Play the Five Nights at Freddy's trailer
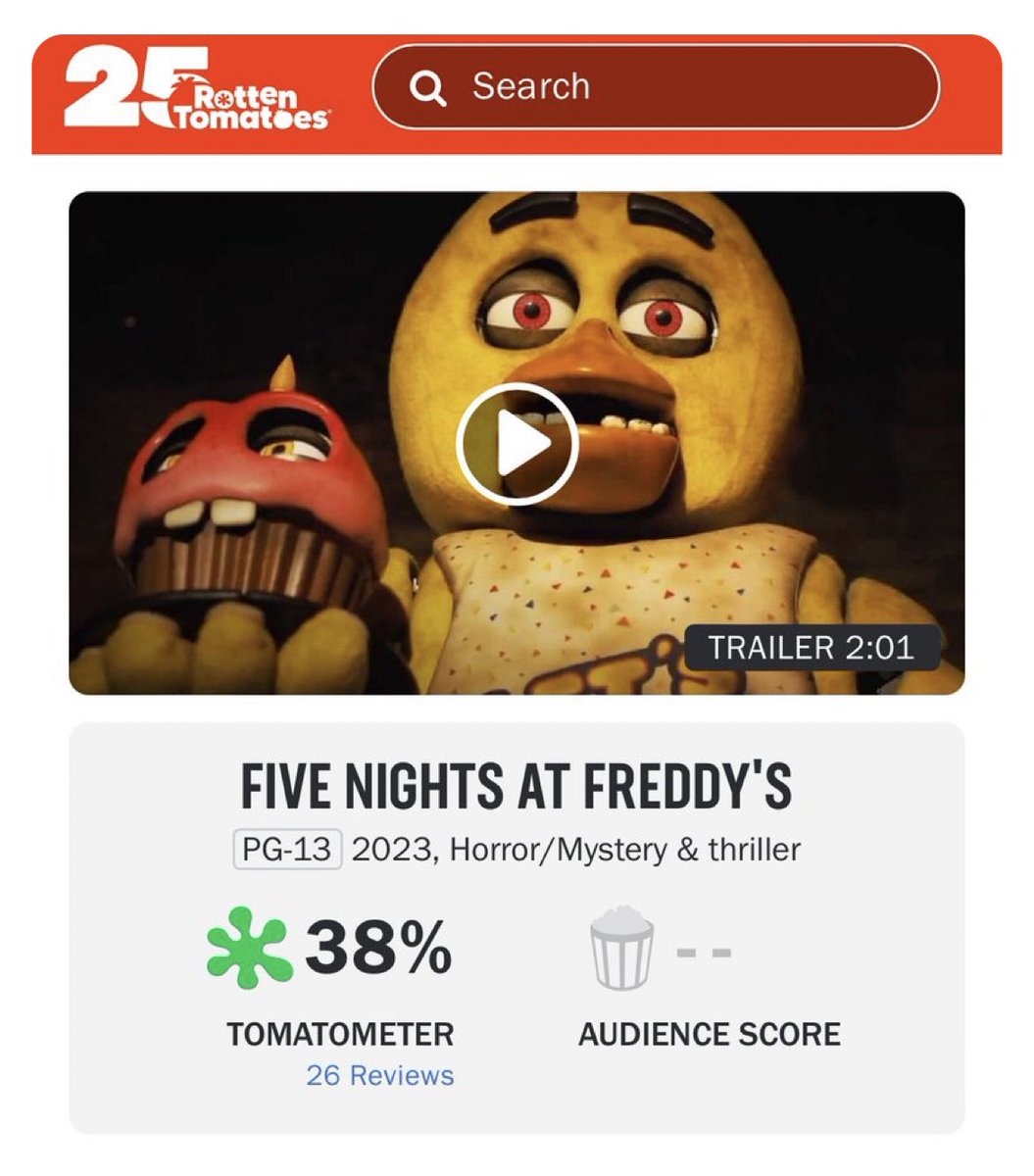 tap(517, 445)
